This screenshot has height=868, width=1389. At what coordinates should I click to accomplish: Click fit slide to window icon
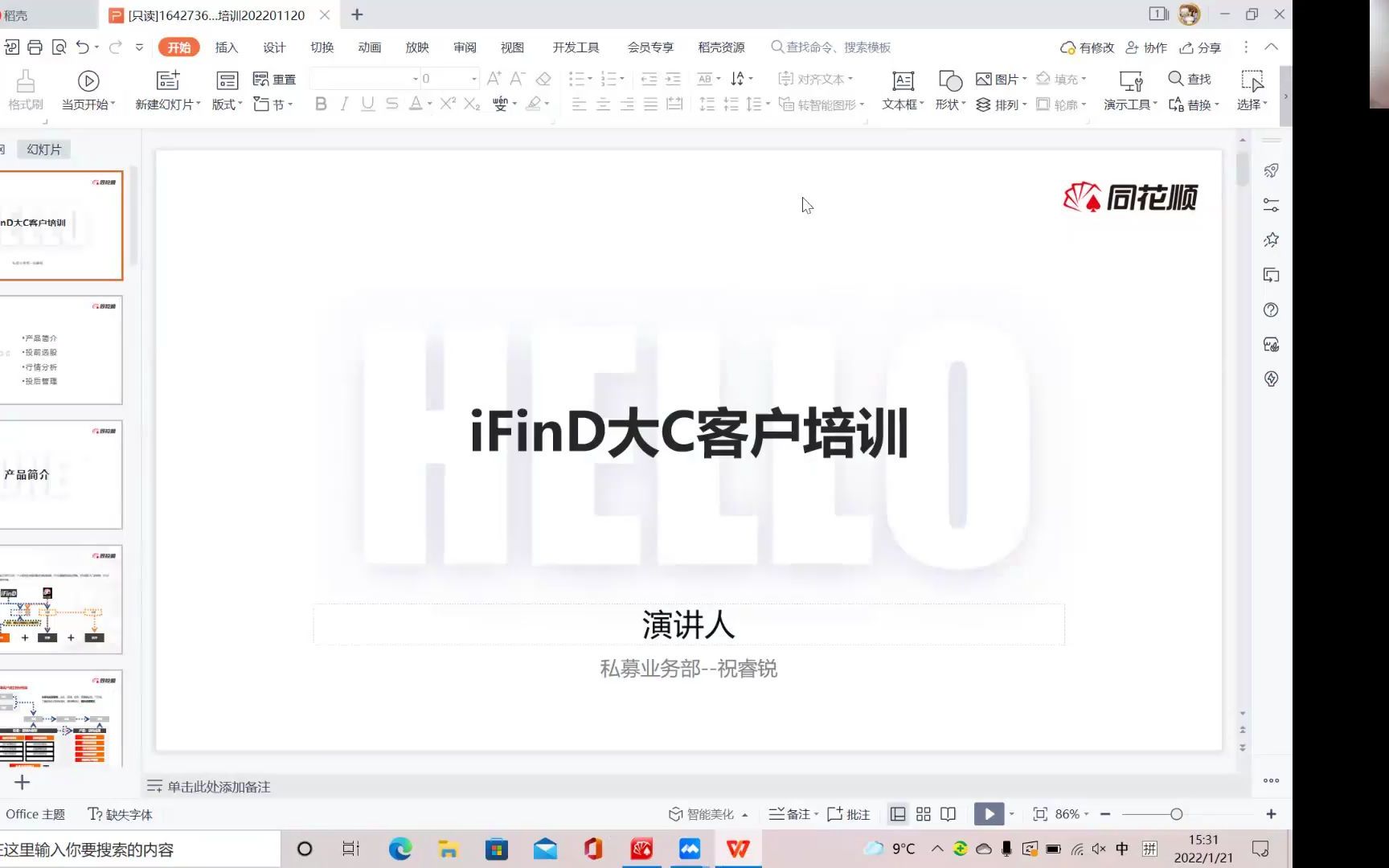(1040, 814)
